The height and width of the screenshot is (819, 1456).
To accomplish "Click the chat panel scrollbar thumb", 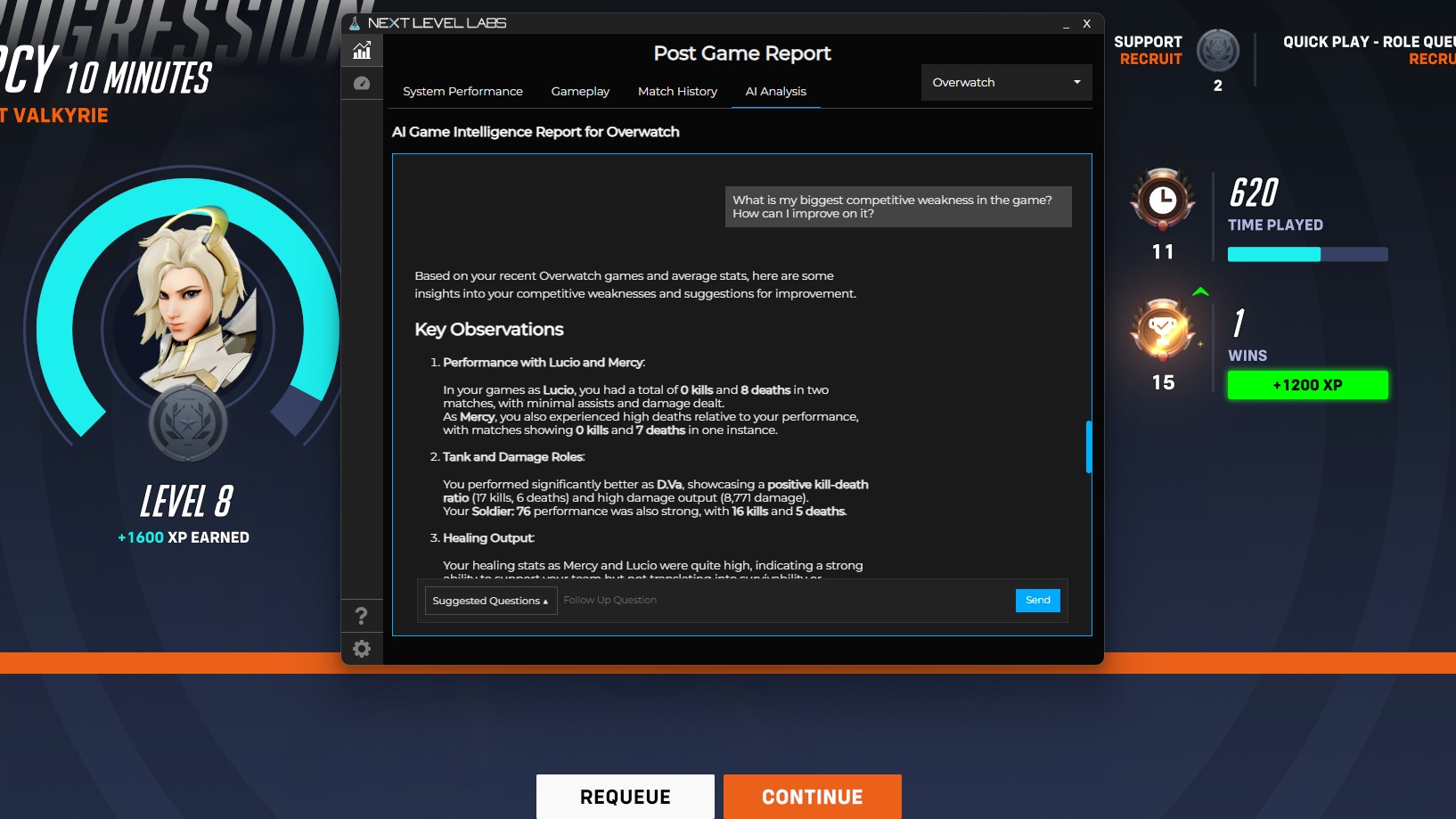I will tap(1088, 446).
